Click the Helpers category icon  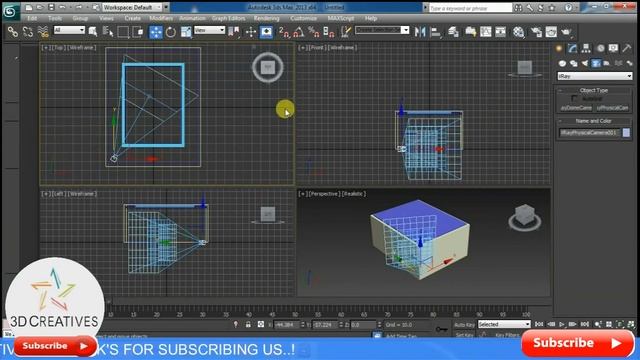pos(607,63)
